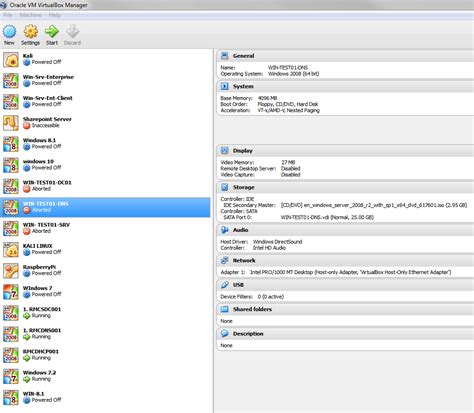The height and width of the screenshot is (413, 474).
Task: Select the WIndows 7 VM icon
Action: pos(11,291)
